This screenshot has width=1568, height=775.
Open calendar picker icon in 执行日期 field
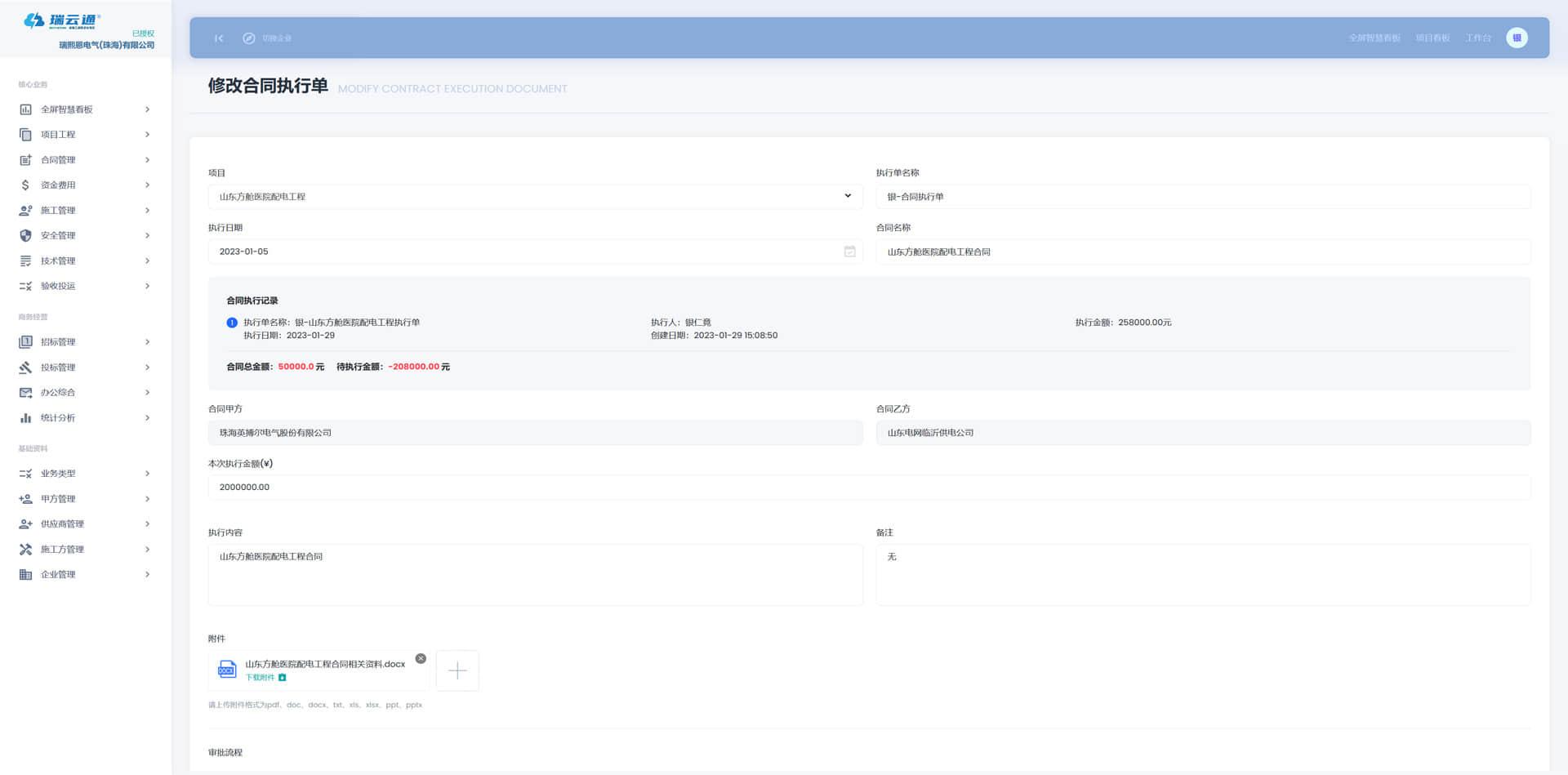(849, 252)
